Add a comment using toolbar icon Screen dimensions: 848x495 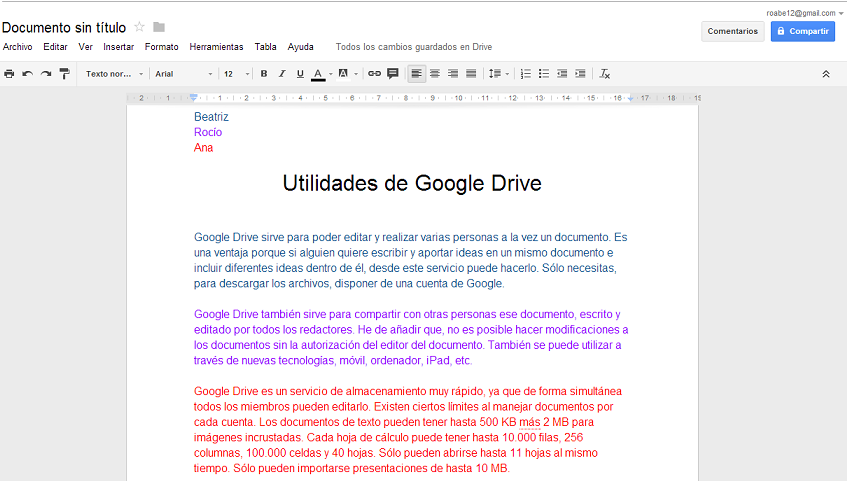point(393,74)
